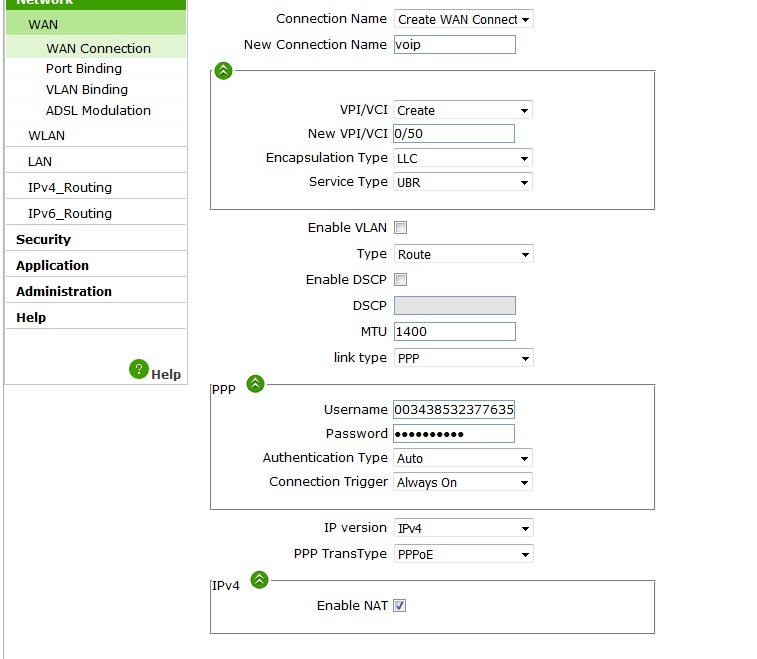The image size is (757, 659).
Task: Click the PPP Username text field
Action: tap(455, 410)
